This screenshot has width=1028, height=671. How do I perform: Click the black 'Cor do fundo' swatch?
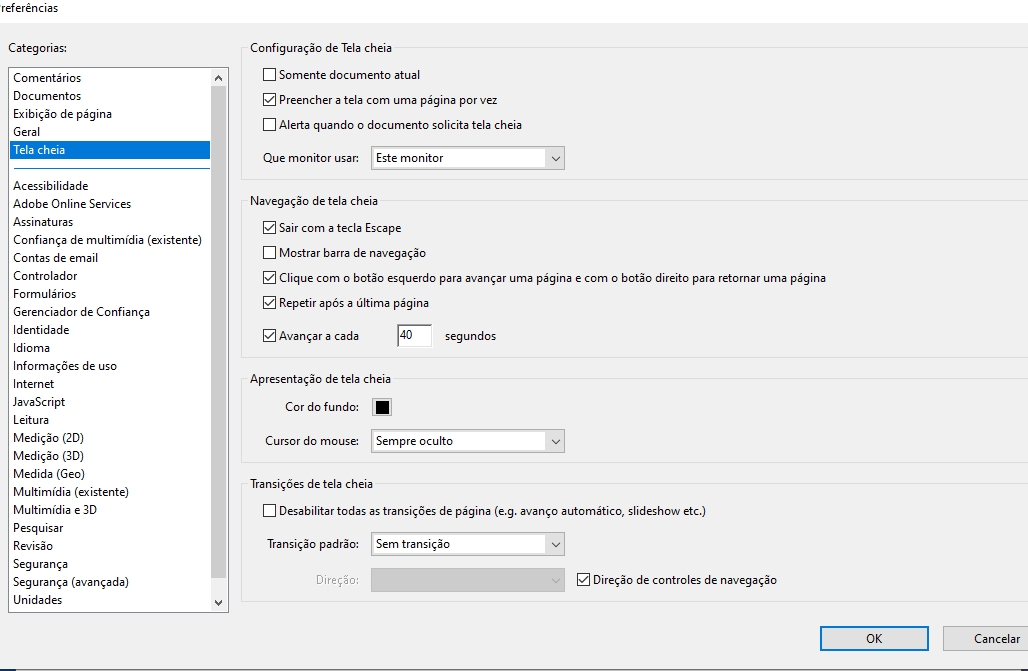pyautogui.click(x=382, y=407)
